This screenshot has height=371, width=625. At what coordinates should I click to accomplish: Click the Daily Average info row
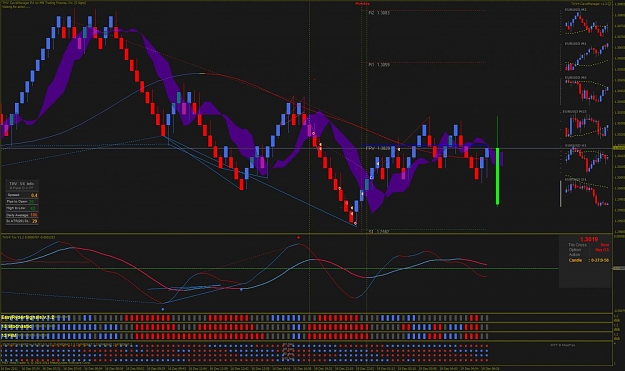coord(22,215)
